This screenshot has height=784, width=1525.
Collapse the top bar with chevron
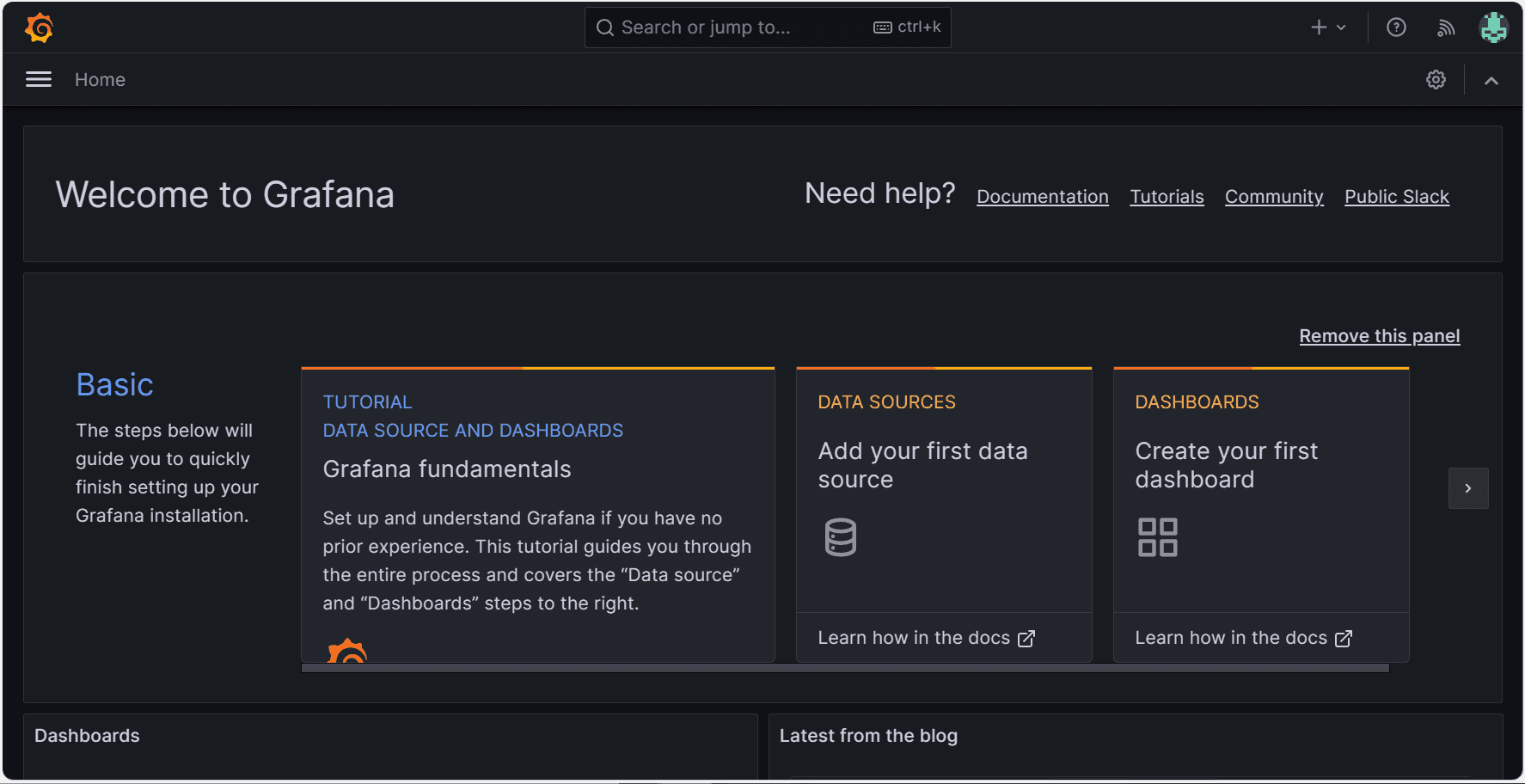click(1491, 80)
